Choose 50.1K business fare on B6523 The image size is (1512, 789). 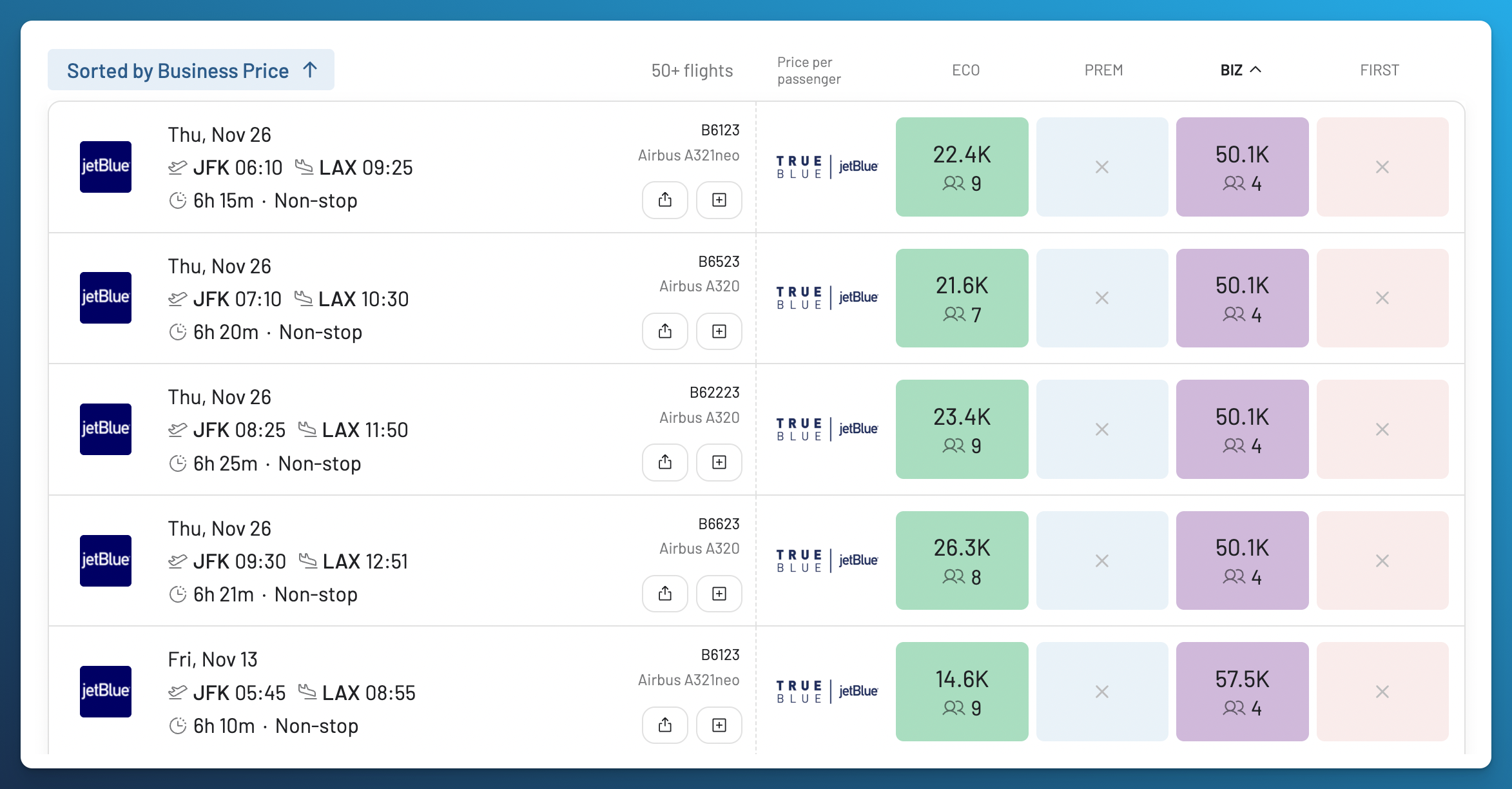[1243, 298]
